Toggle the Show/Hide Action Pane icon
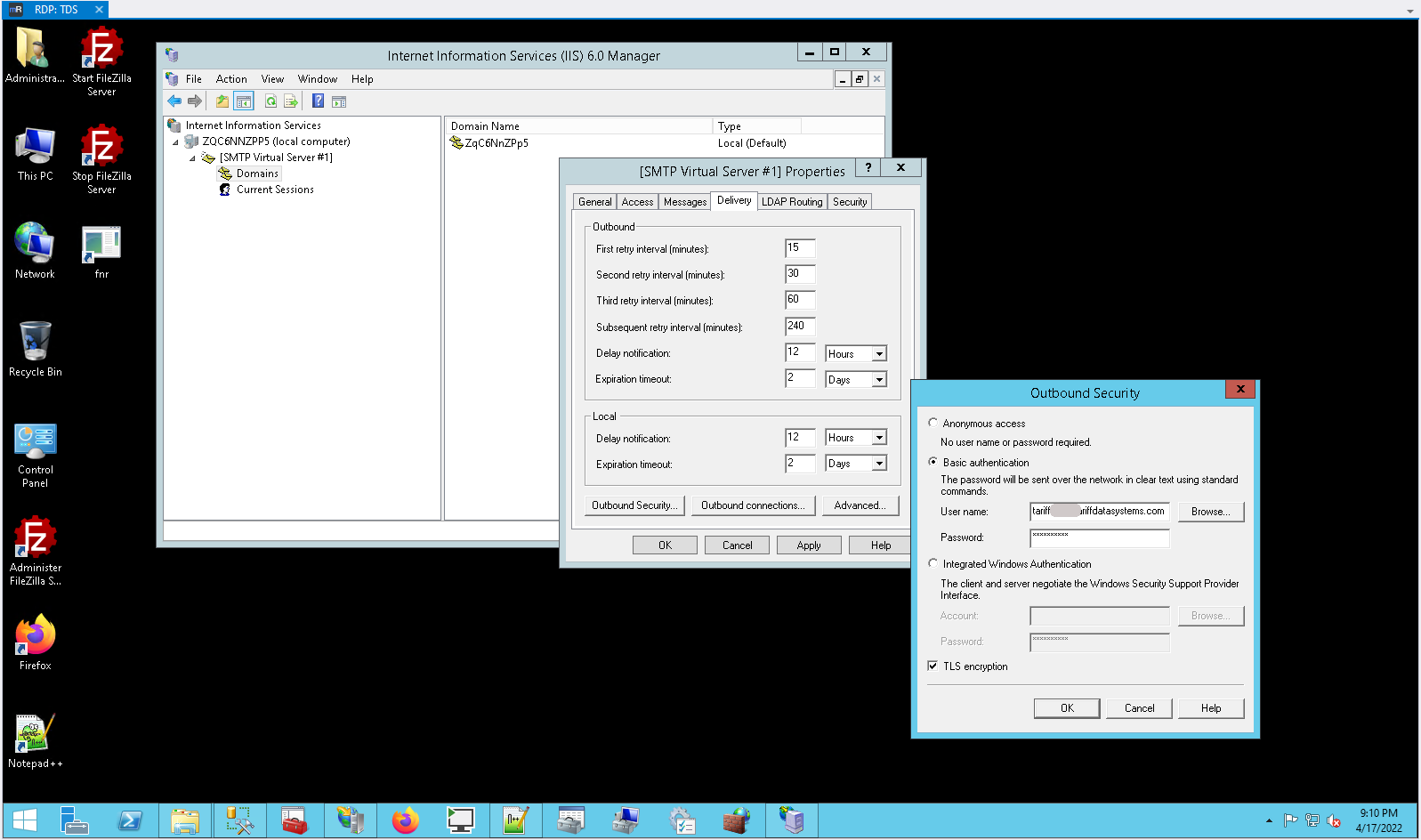1421x840 pixels. click(x=339, y=101)
